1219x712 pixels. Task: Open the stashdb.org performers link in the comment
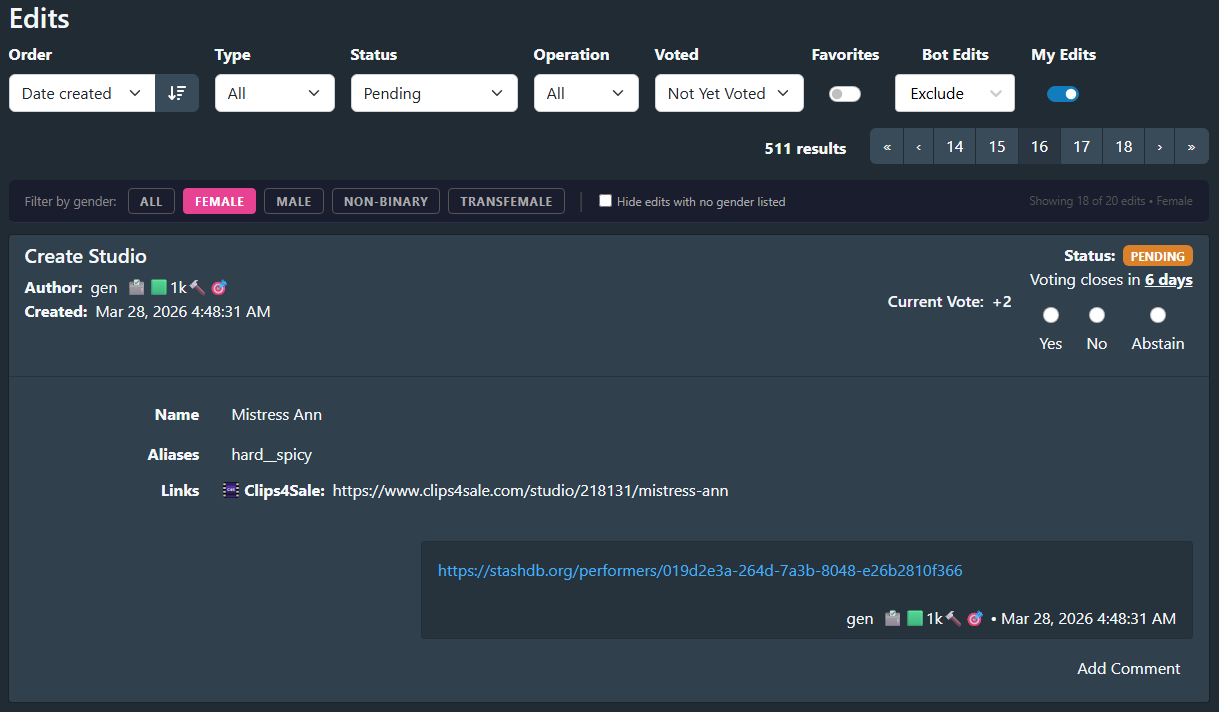(x=700, y=571)
